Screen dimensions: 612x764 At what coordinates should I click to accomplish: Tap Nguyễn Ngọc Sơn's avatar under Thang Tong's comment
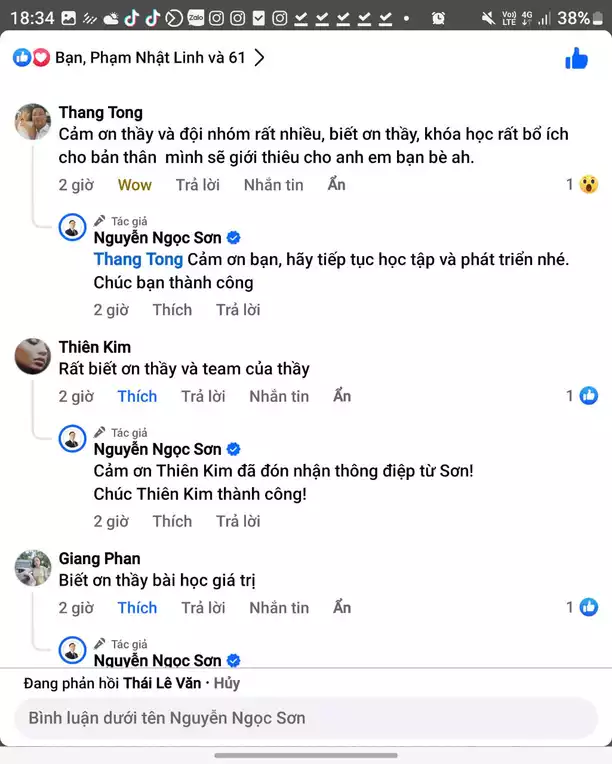point(73,227)
